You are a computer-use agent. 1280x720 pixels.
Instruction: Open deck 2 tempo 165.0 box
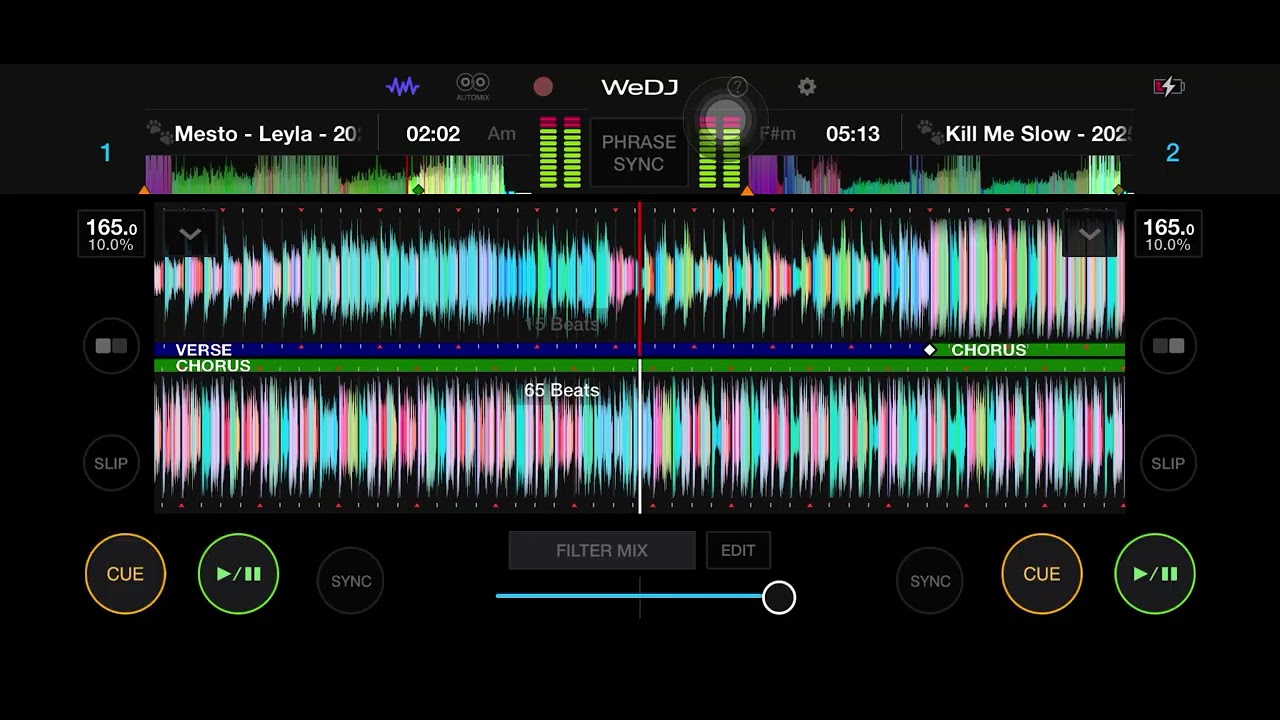tap(1168, 234)
